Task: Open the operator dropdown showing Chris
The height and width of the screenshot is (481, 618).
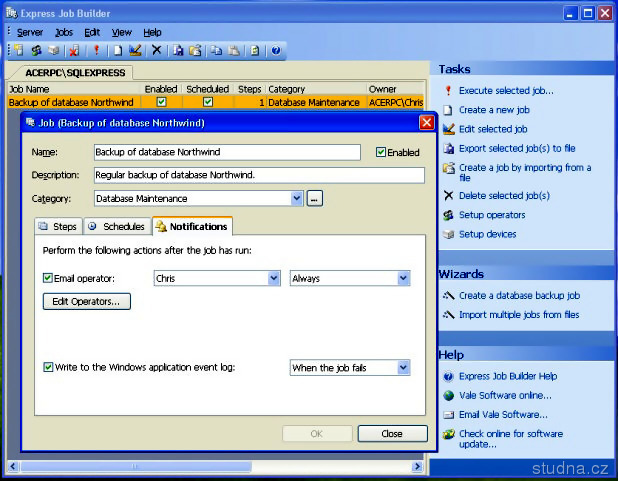Action: [274, 278]
